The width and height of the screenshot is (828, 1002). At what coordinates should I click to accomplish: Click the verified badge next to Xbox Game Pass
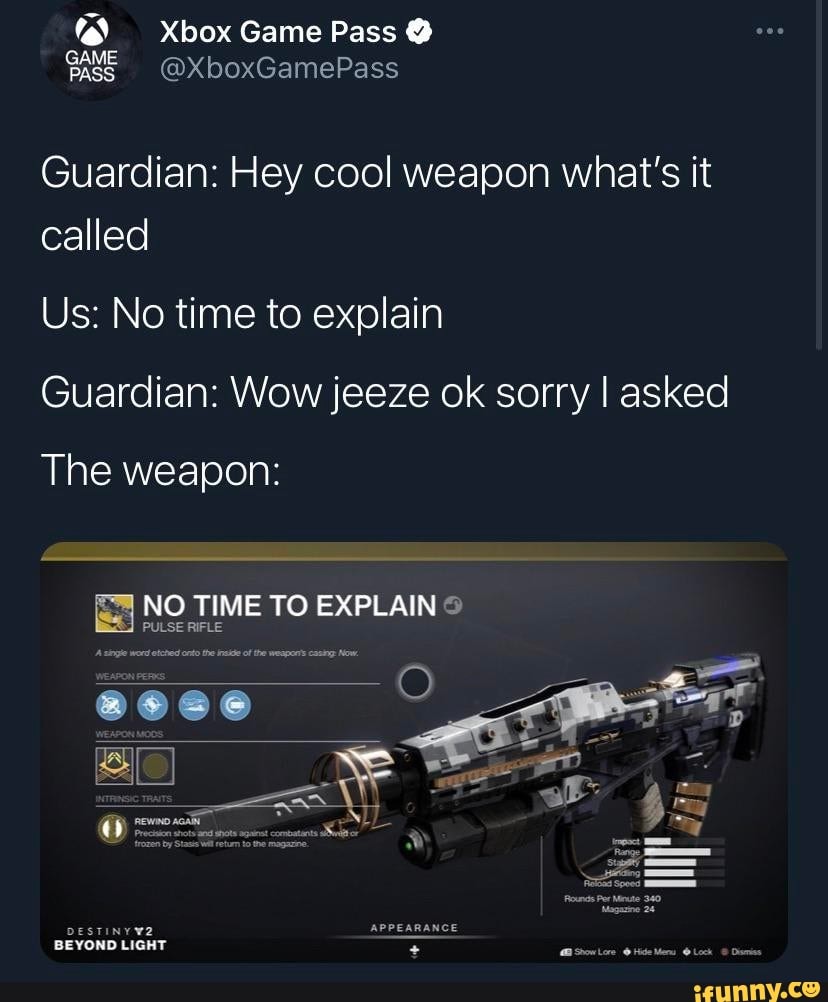click(x=418, y=32)
